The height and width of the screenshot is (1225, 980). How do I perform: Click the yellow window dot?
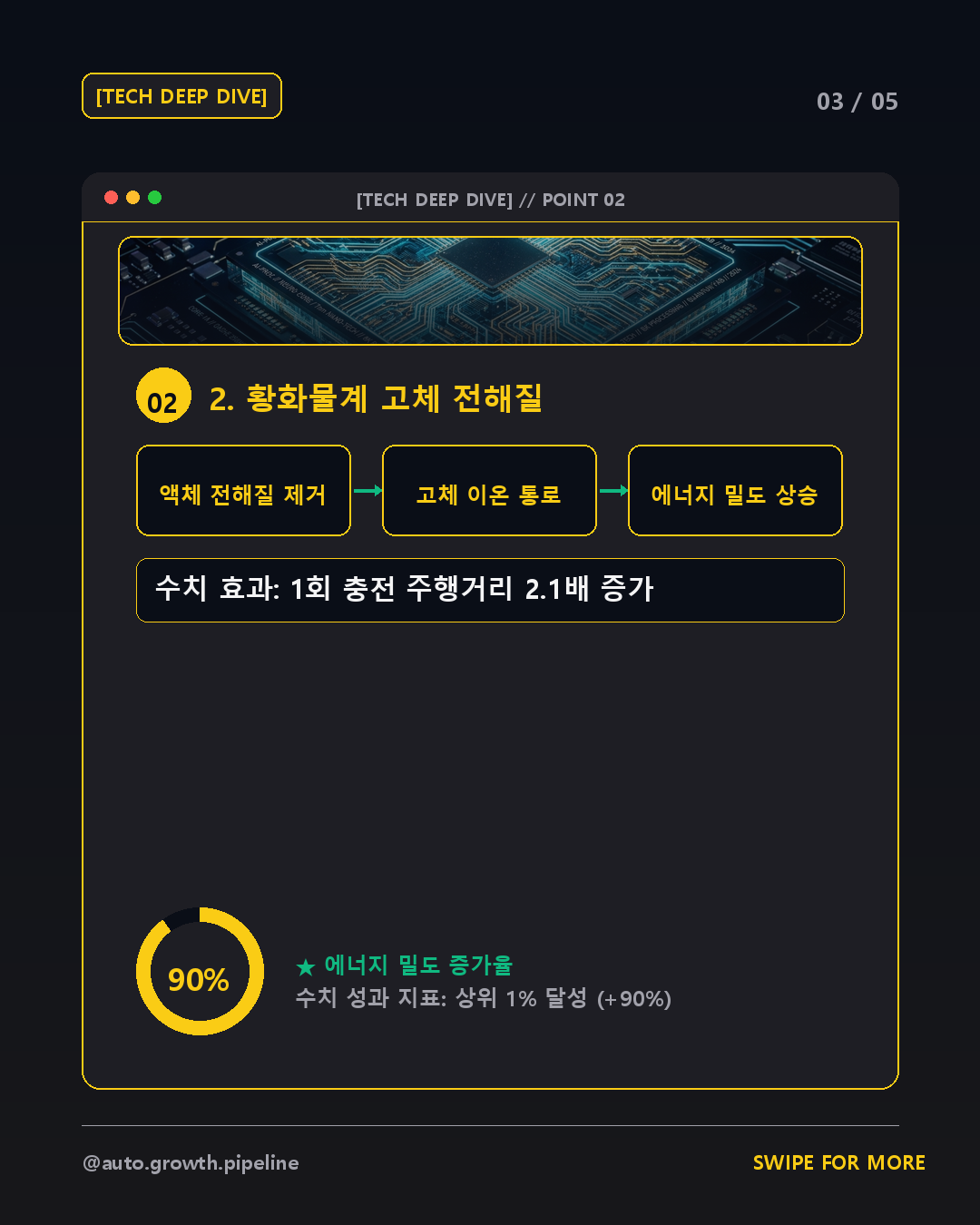point(132,198)
